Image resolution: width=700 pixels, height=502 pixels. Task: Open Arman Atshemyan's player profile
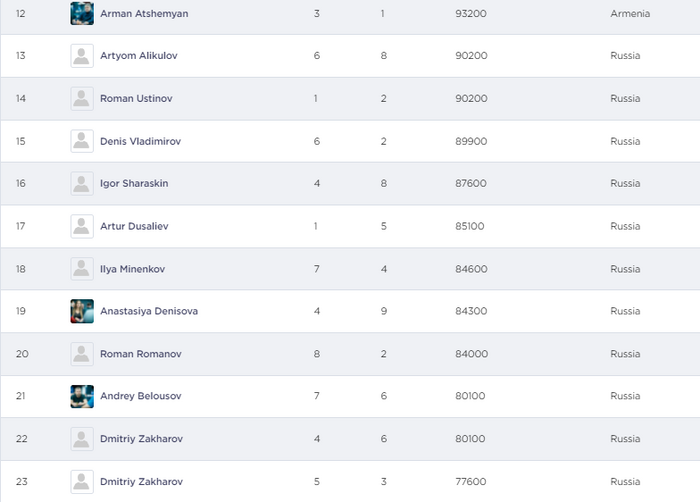click(x=144, y=14)
